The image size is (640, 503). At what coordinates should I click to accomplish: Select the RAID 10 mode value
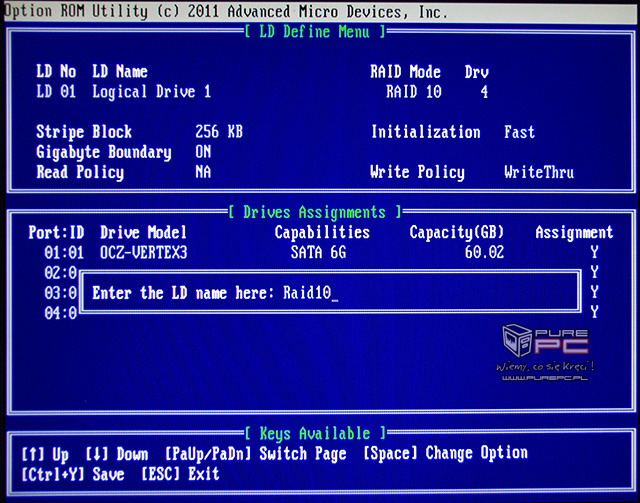tap(413, 92)
